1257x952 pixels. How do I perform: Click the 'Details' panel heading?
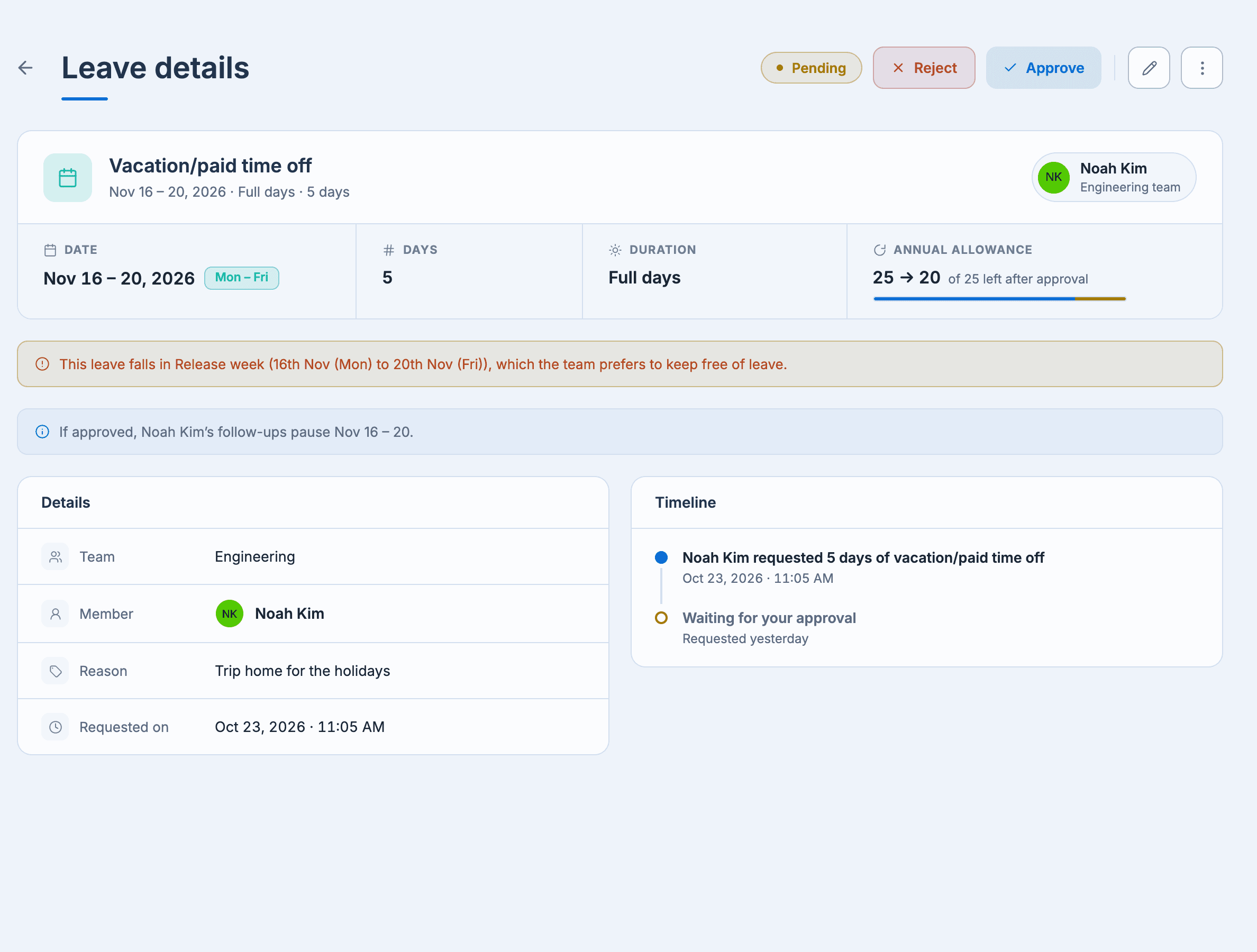(66, 502)
